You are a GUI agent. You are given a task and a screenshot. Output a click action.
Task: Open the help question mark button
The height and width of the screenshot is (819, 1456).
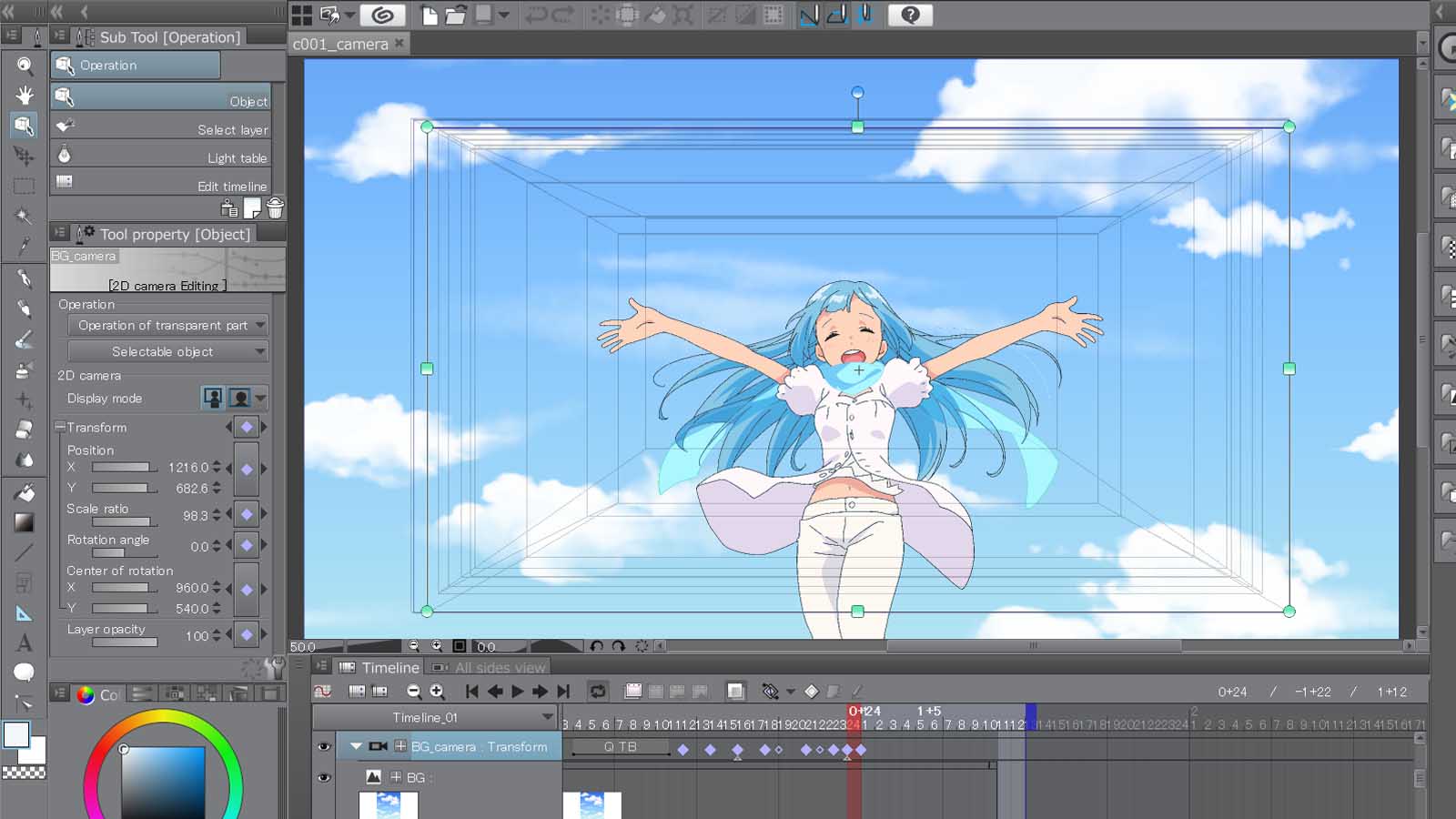coord(910,15)
